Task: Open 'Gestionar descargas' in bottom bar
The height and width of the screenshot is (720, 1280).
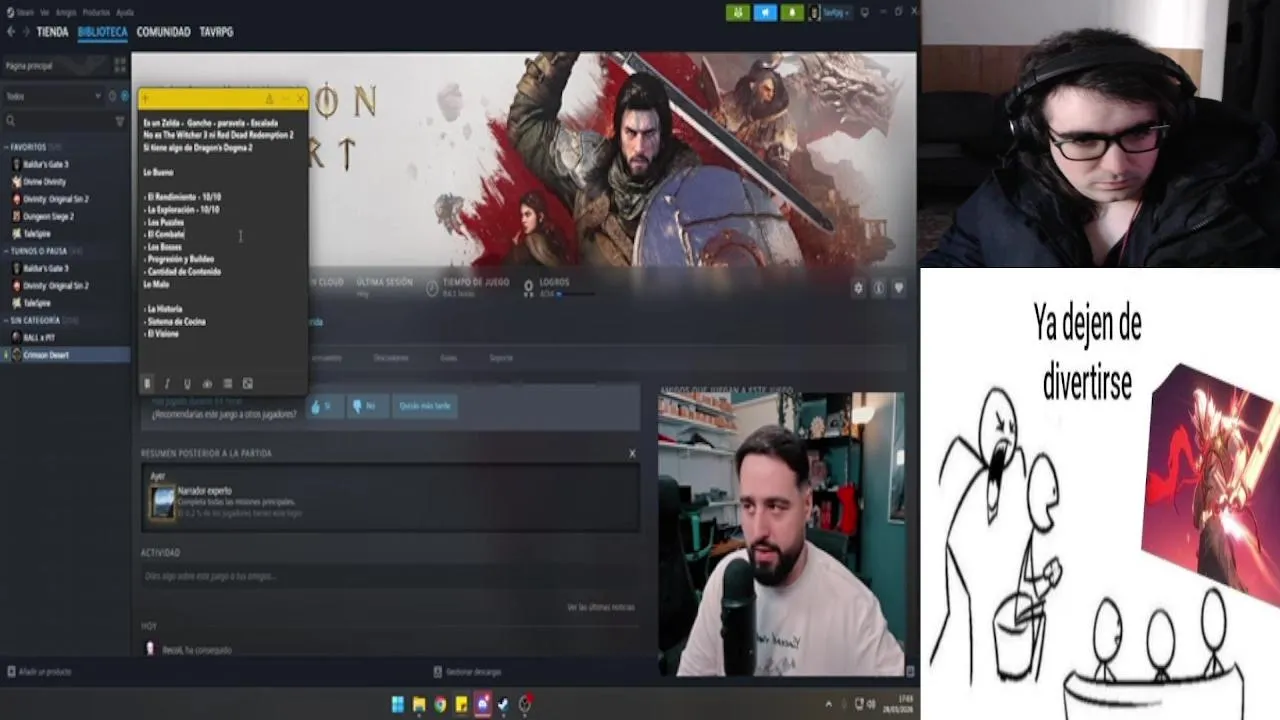Action: 467,672
